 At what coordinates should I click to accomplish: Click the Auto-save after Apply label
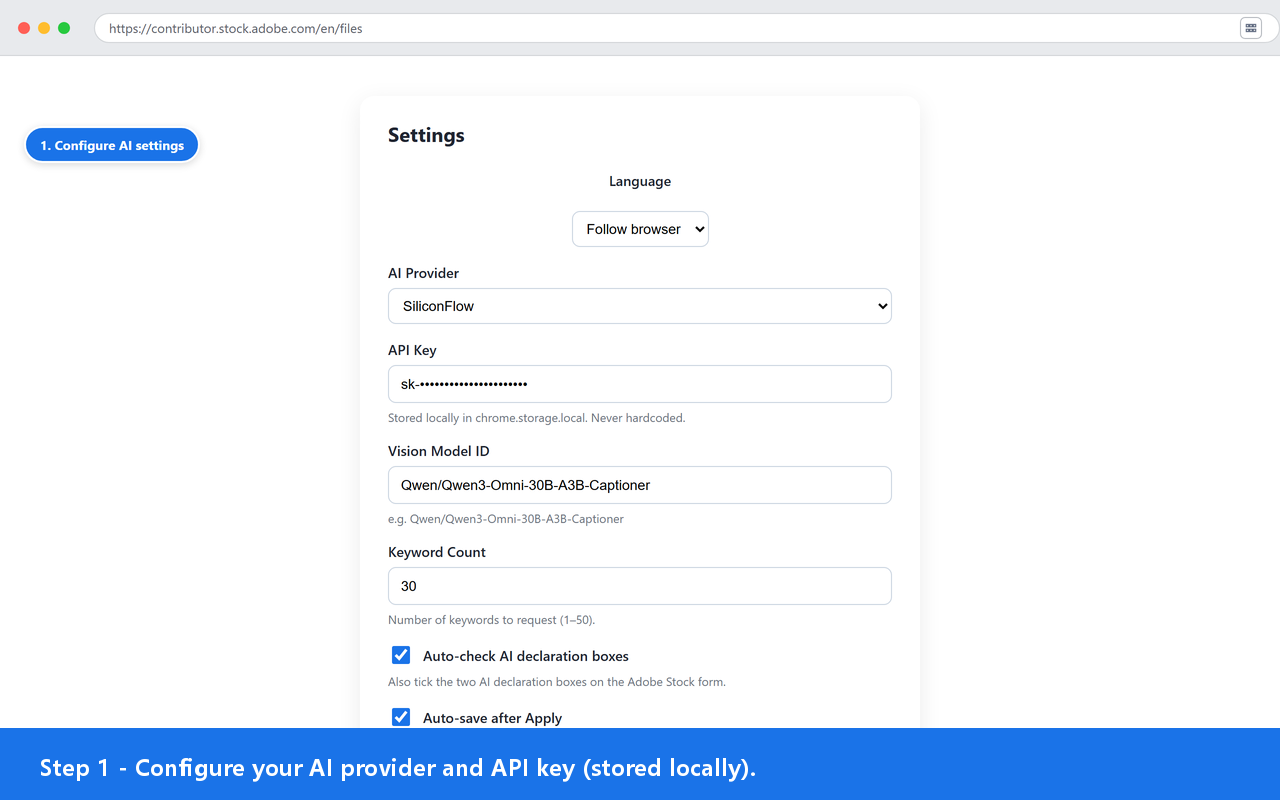pos(492,718)
